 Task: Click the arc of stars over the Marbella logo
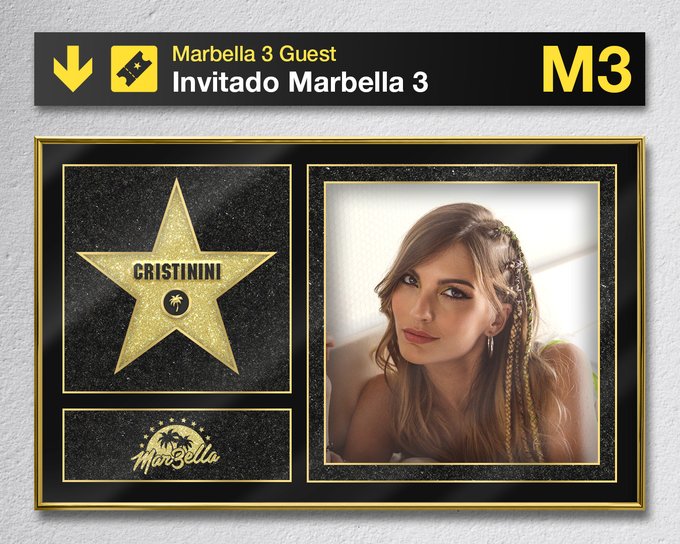pyautogui.click(x=176, y=426)
